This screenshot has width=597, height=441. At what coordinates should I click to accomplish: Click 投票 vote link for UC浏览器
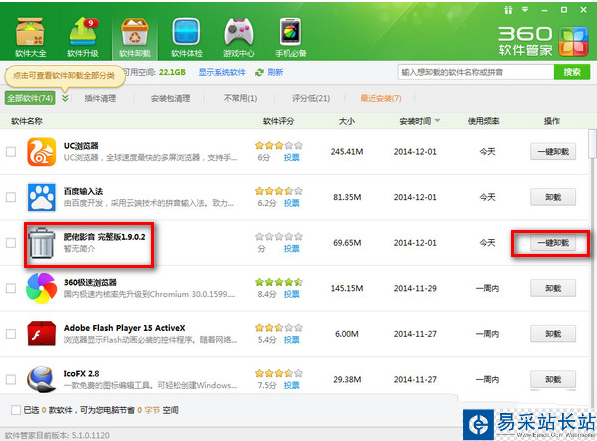[x=291, y=158]
